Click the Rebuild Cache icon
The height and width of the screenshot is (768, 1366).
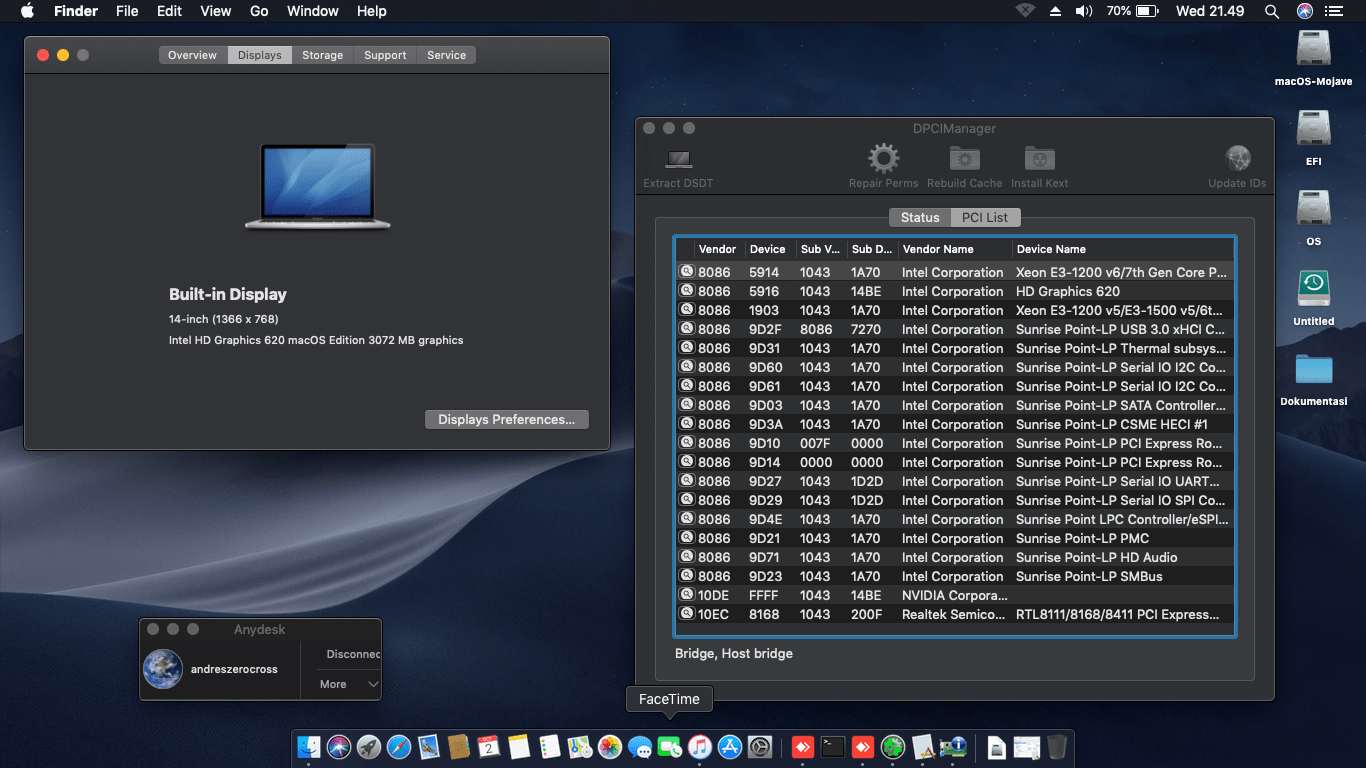pos(964,160)
